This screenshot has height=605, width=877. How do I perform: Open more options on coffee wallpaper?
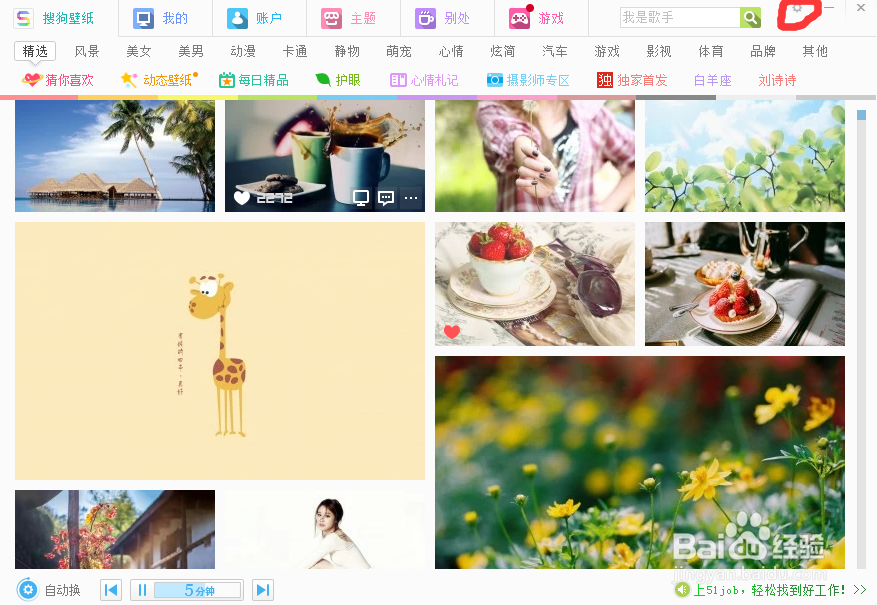411,197
